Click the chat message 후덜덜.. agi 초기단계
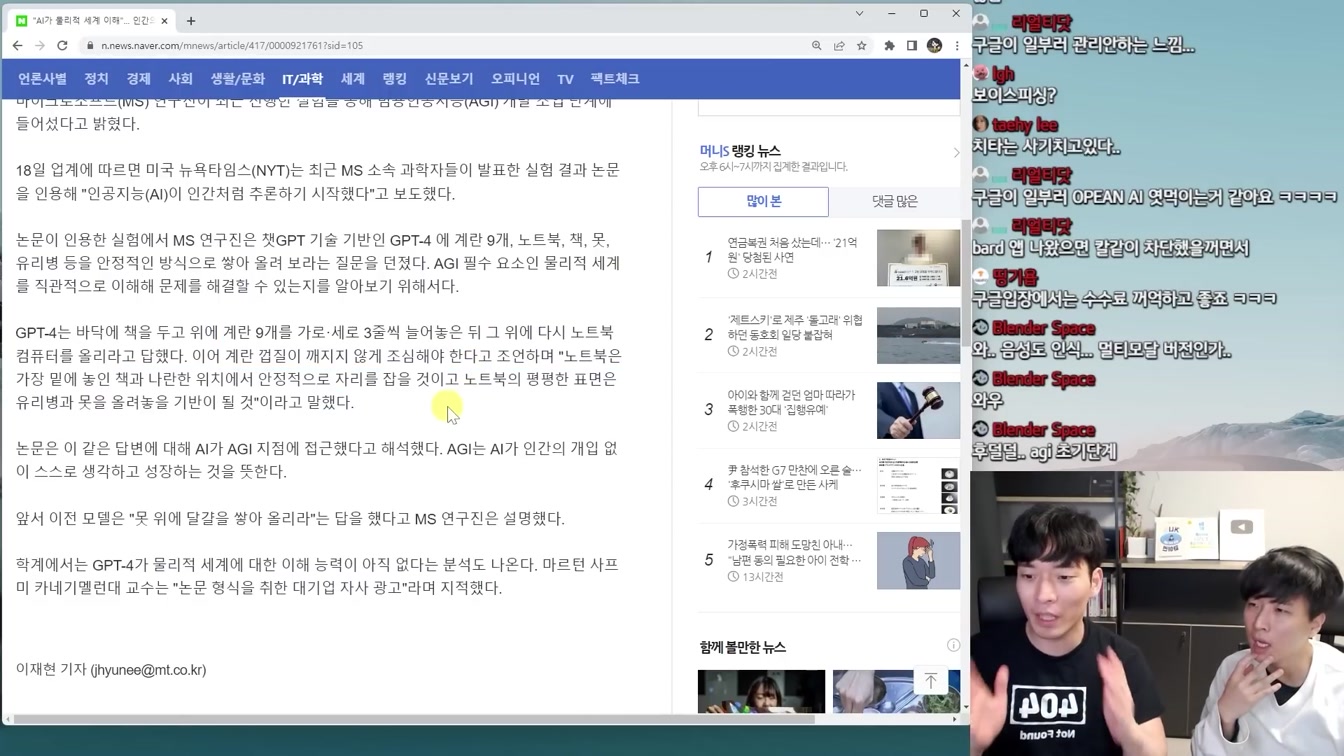1344x756 pixels. 1044,452
